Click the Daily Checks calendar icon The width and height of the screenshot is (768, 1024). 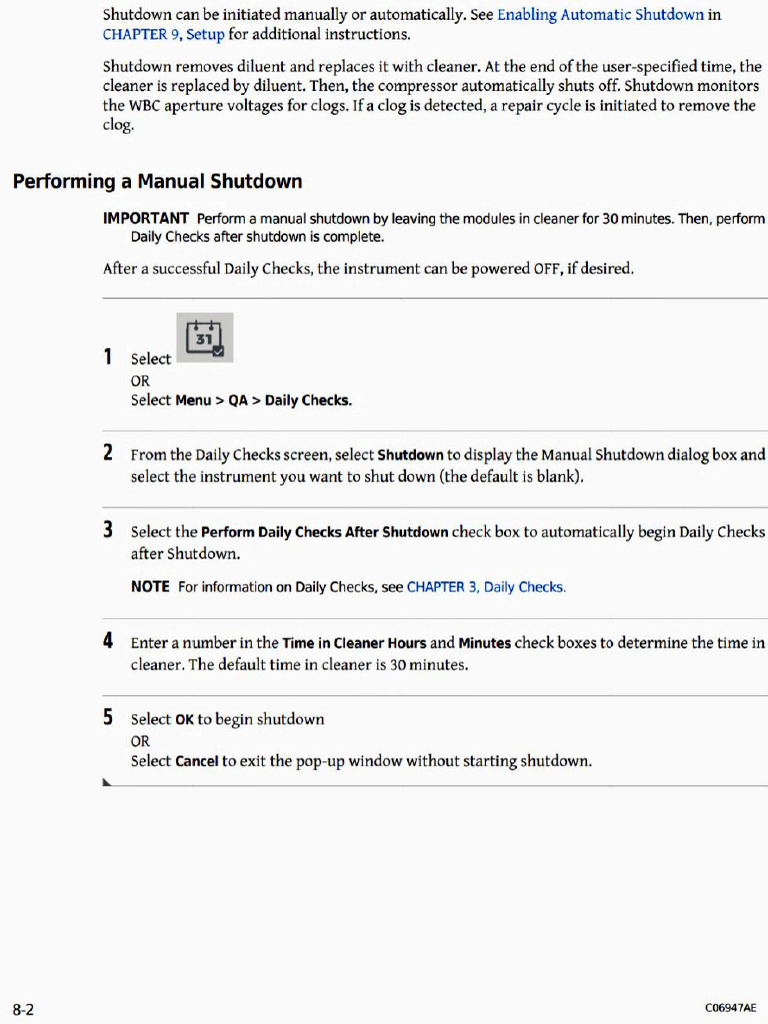pos(204,338)
